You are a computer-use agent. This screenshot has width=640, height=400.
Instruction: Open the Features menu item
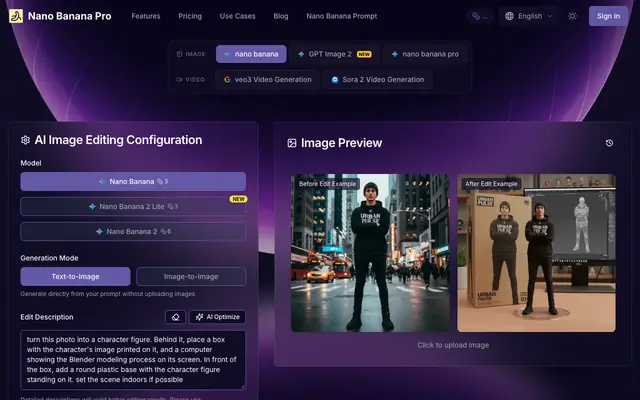(x=146, y=16)
